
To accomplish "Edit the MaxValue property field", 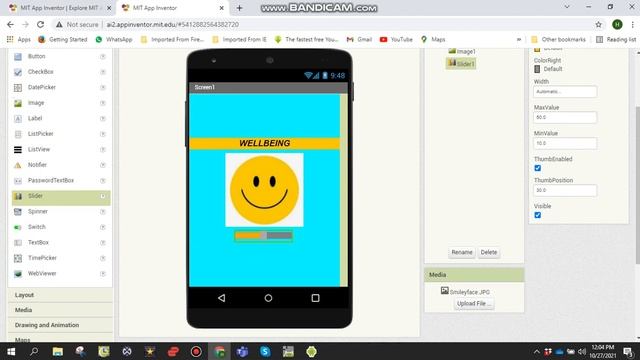I will [565, 118].
